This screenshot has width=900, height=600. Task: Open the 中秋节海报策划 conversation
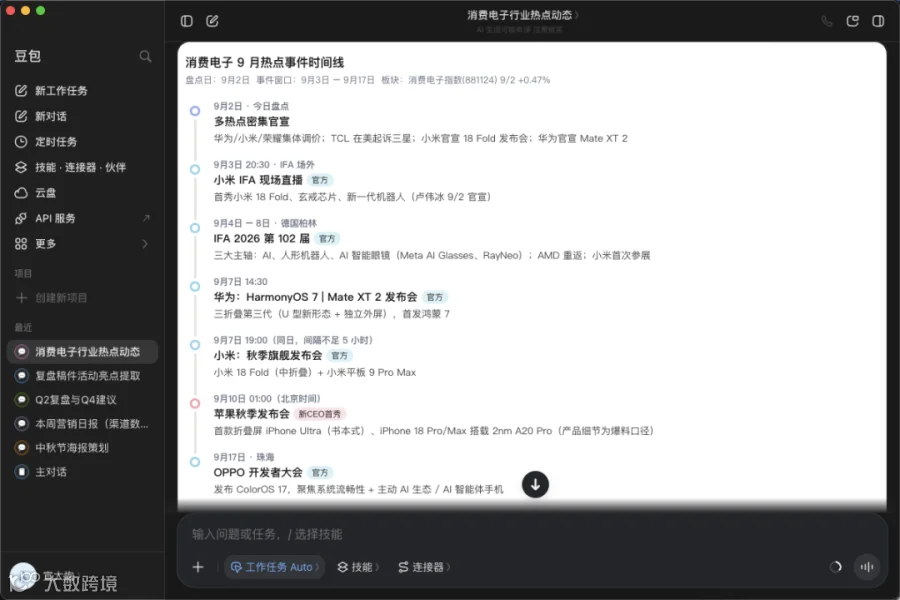coord(83,448)
